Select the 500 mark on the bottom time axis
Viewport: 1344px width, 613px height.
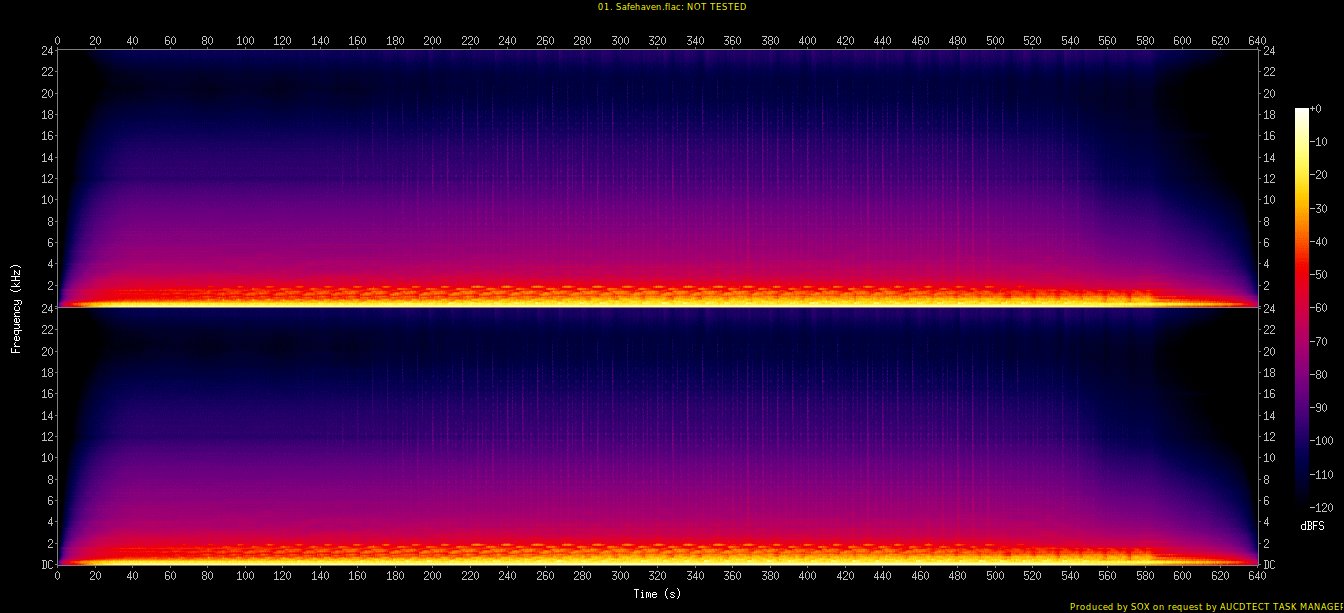pos(995,577)
